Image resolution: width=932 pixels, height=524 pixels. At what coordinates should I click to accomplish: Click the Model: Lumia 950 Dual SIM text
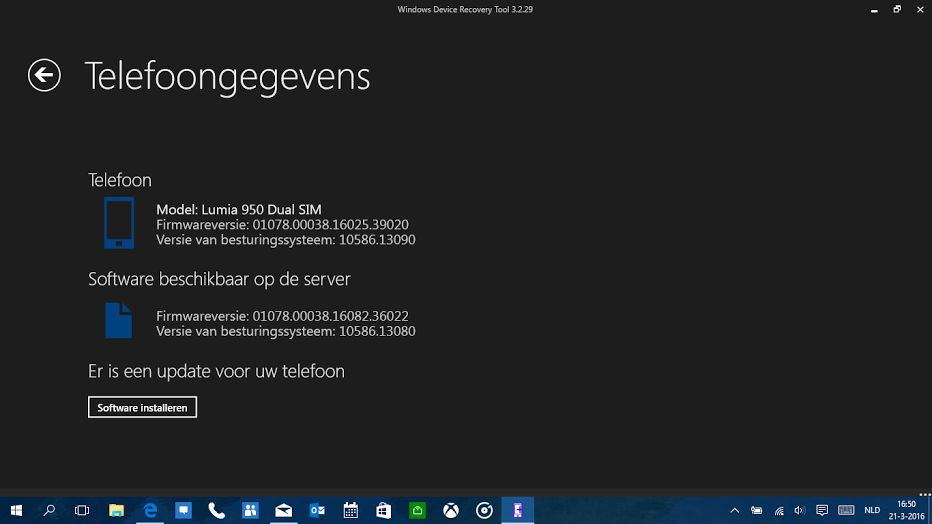(x=239, y=209)
